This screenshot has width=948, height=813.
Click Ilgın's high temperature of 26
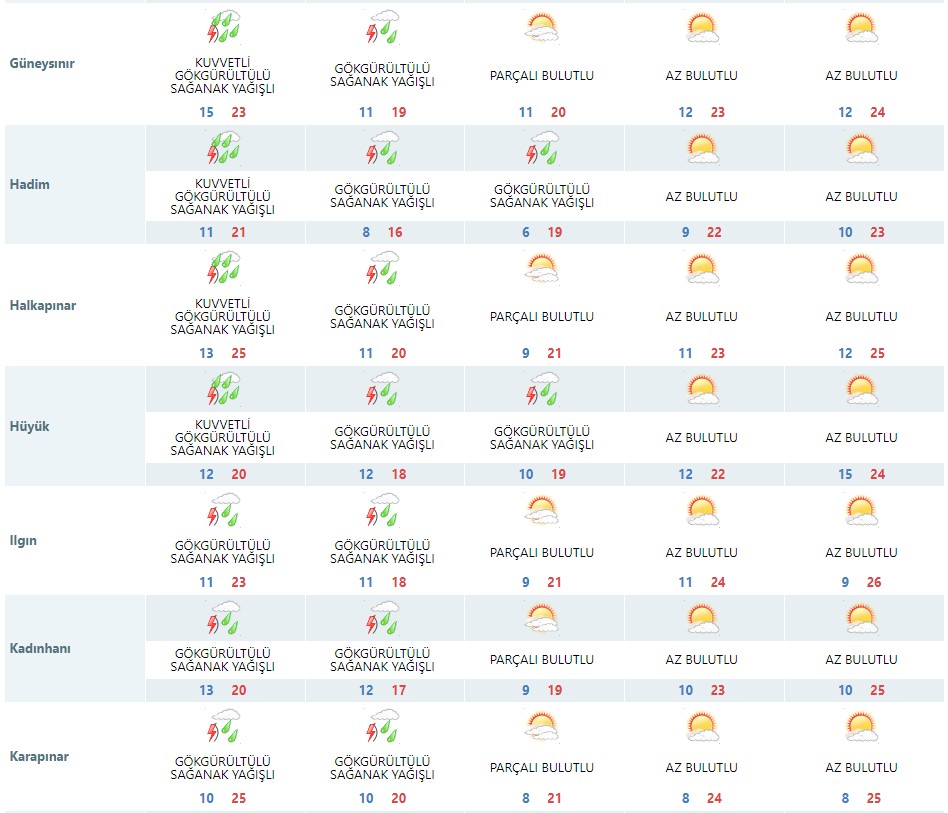(874, 583)
